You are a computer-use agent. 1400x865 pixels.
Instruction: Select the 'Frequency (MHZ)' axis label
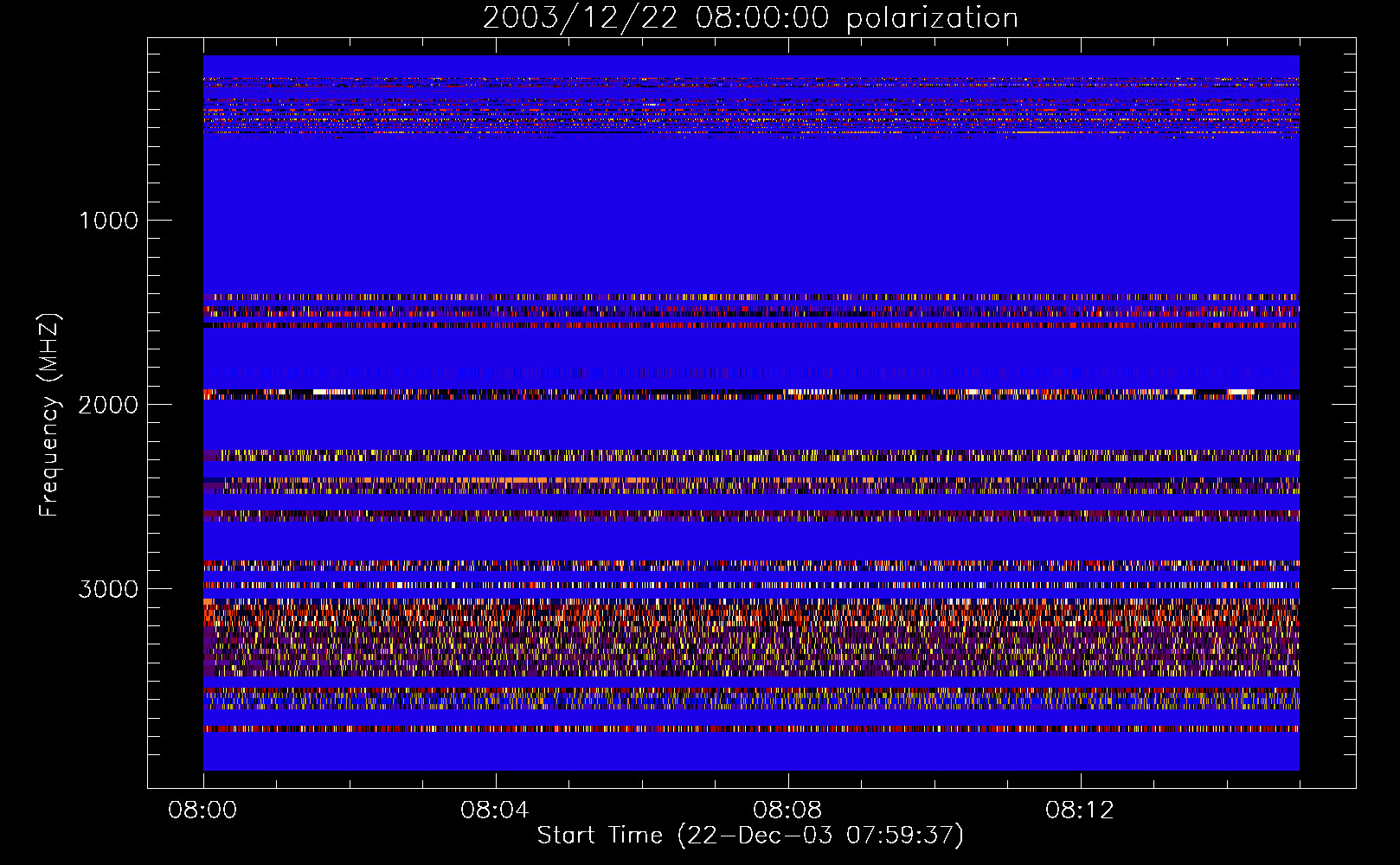click(x=49, y=415)
